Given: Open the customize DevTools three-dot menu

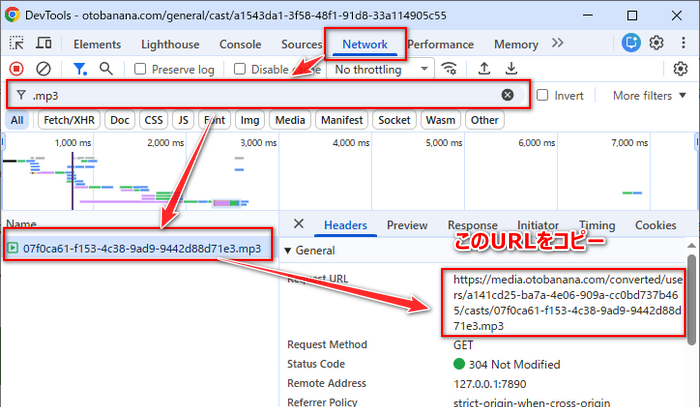Looking at the screenshot, I should pyautogui.click(x=683, y=43).
